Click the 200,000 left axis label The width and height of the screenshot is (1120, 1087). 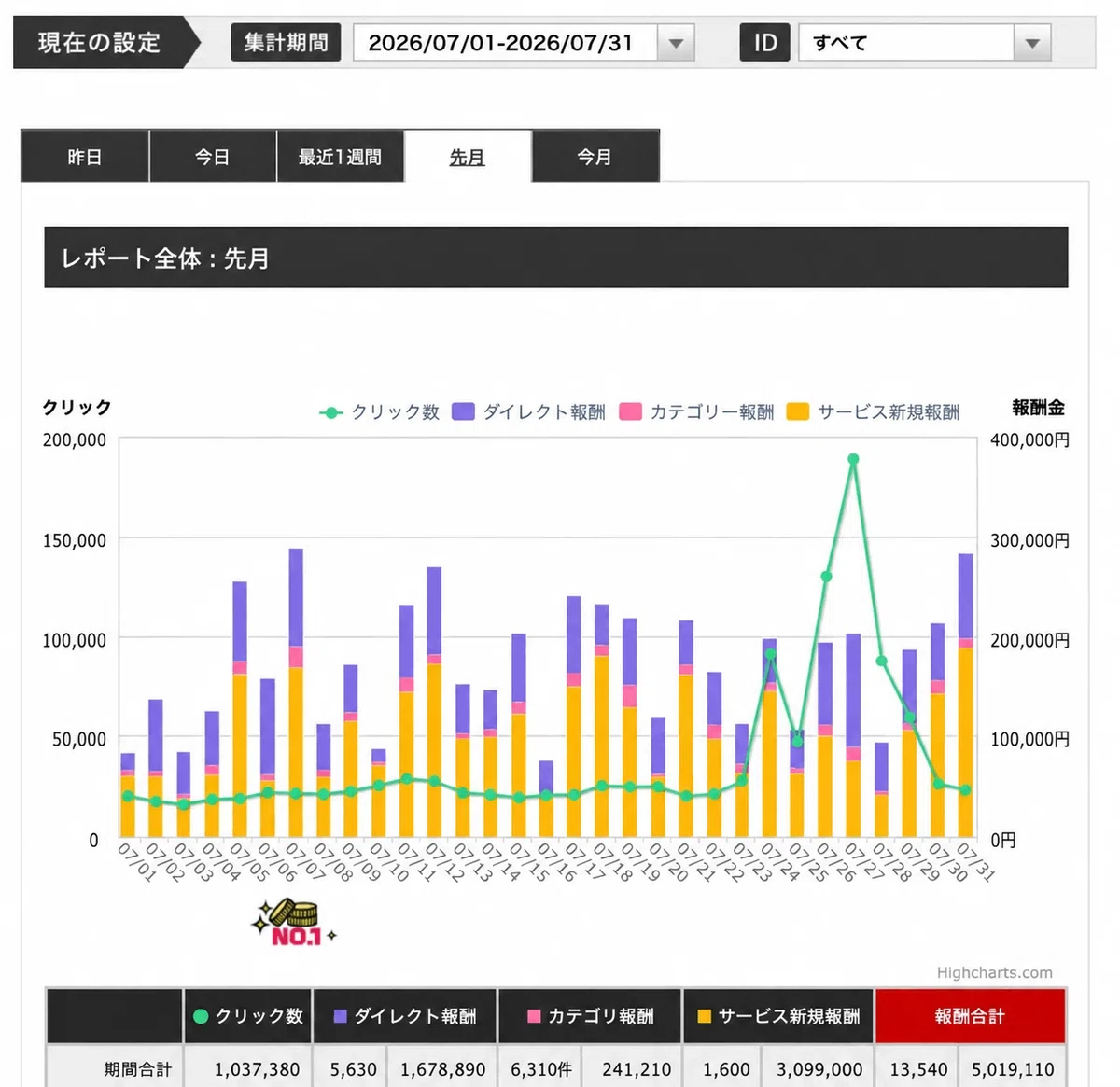tap(75, 440)
